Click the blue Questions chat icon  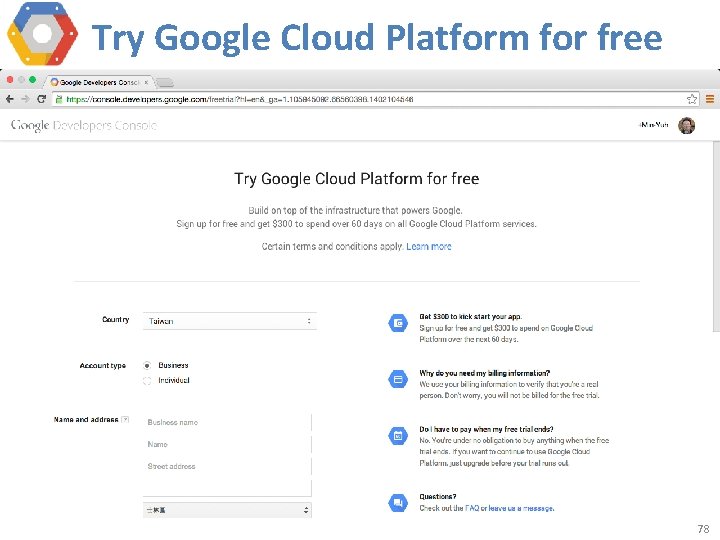tap(397, 502)
